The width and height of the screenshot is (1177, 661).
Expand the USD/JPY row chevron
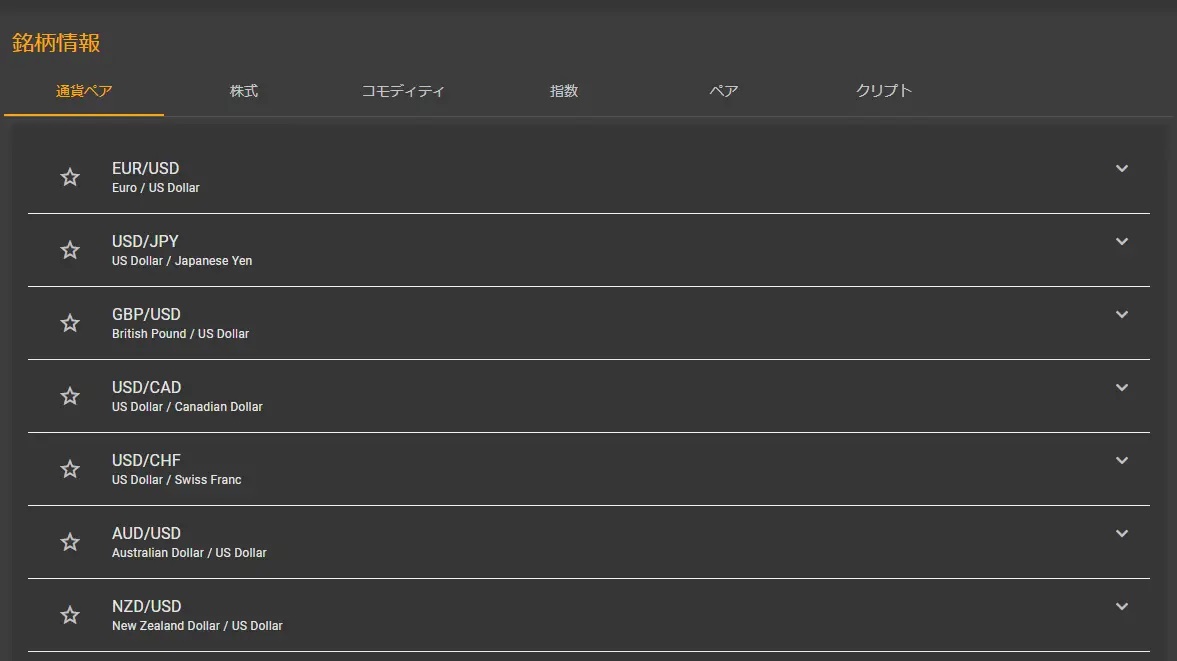pyautogui.click(x=1121, y=242)
